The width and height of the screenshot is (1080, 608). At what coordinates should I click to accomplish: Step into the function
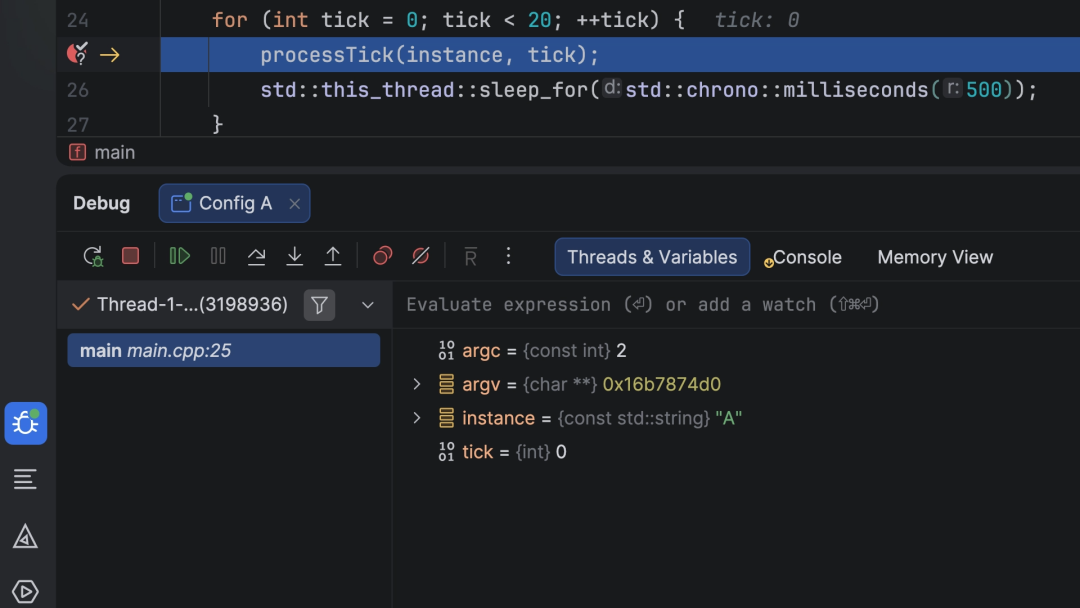click(x=295, y=256)
